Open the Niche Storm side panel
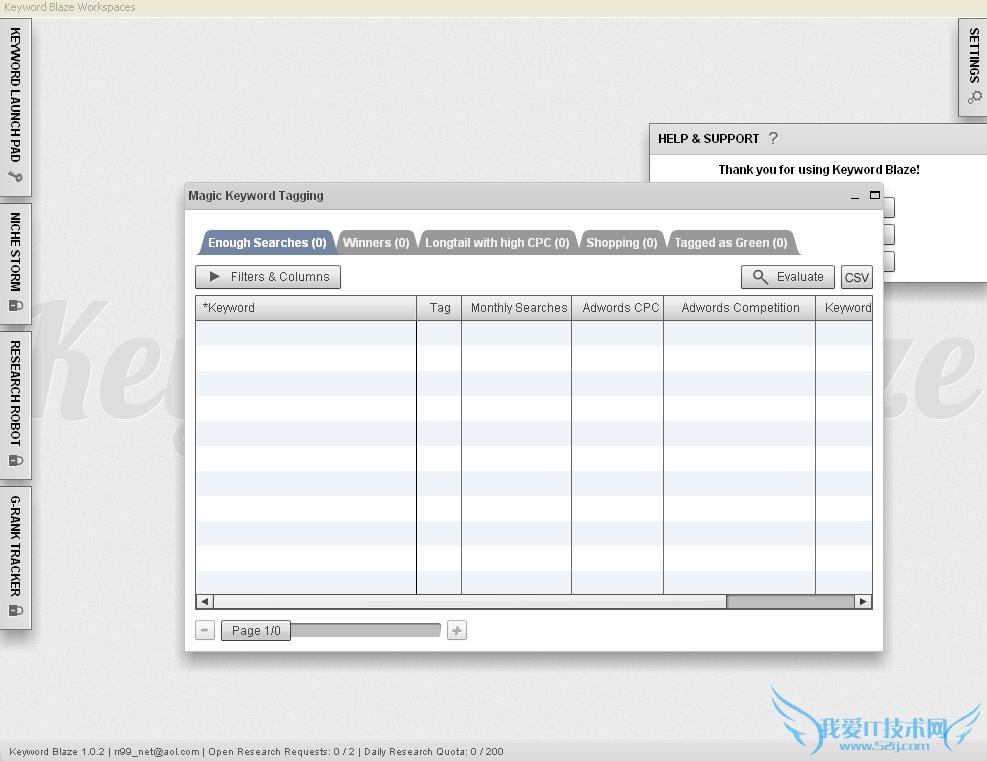This screenshot has width=987, height=761. pos(15,263)
